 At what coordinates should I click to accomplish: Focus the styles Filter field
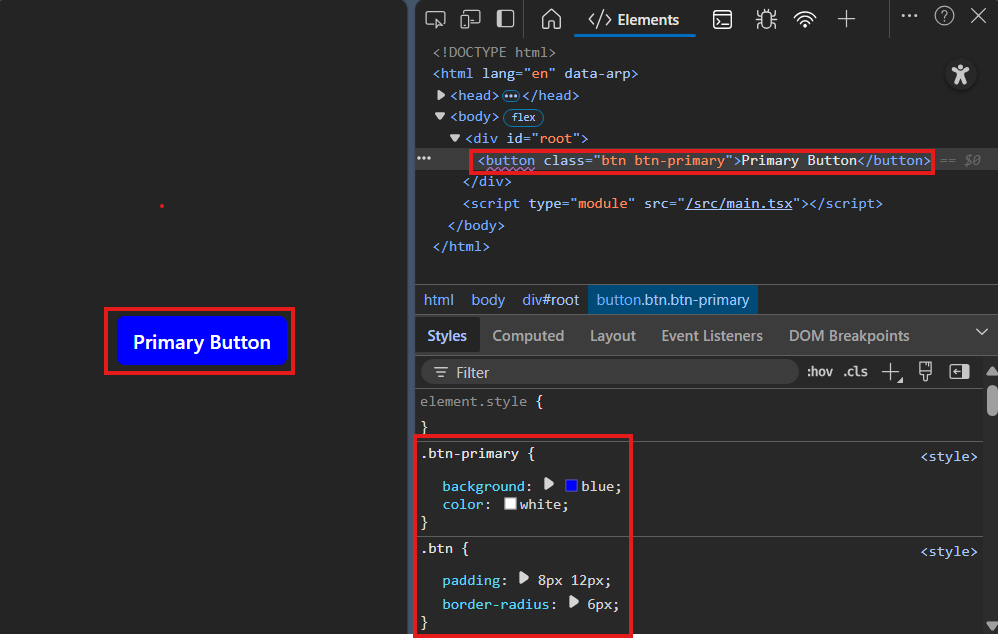[610, 372]
